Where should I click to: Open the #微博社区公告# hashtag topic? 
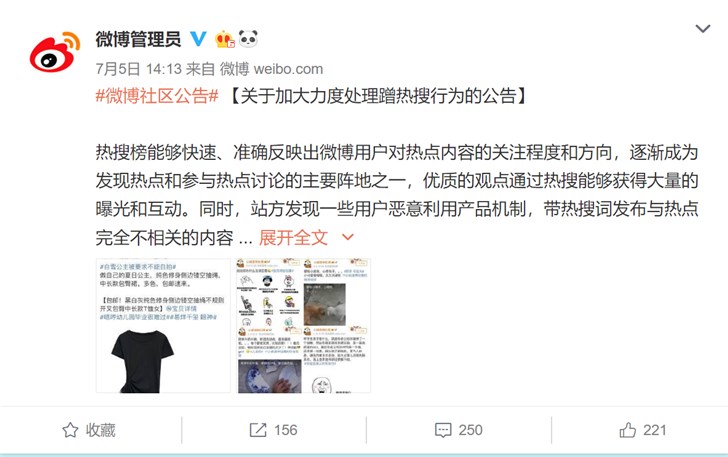click(x=157, y=96)
